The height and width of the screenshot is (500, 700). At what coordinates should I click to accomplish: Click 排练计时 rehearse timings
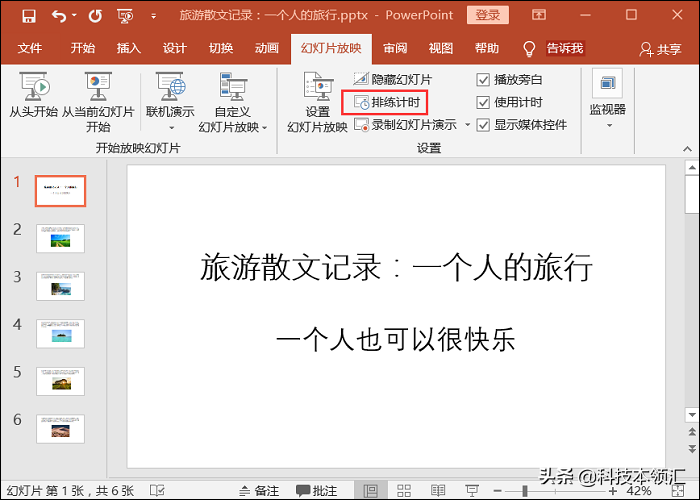(387, 102)
